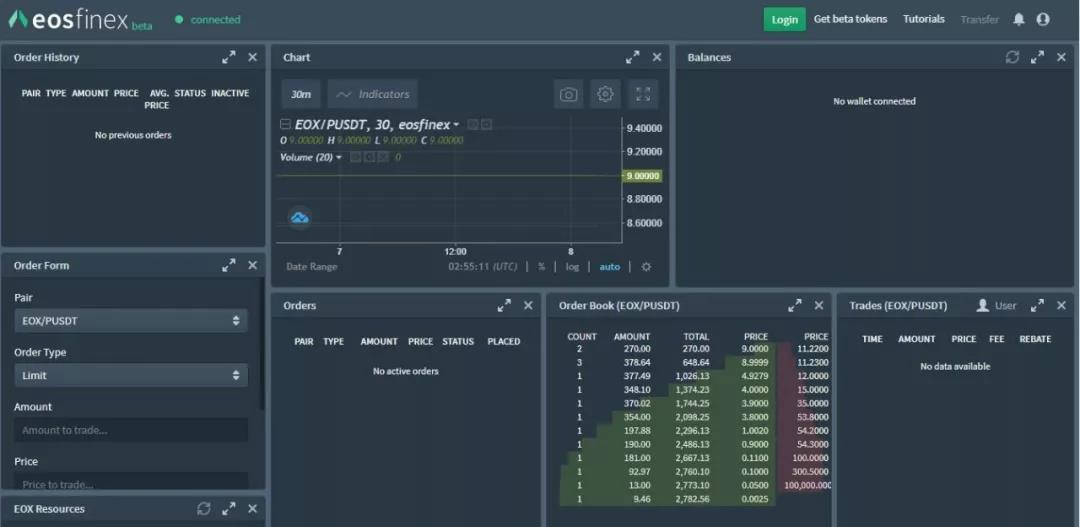Screen dimensions: 1080x527
Task: Expand the Order Form panel
Action: click(229, 265)
